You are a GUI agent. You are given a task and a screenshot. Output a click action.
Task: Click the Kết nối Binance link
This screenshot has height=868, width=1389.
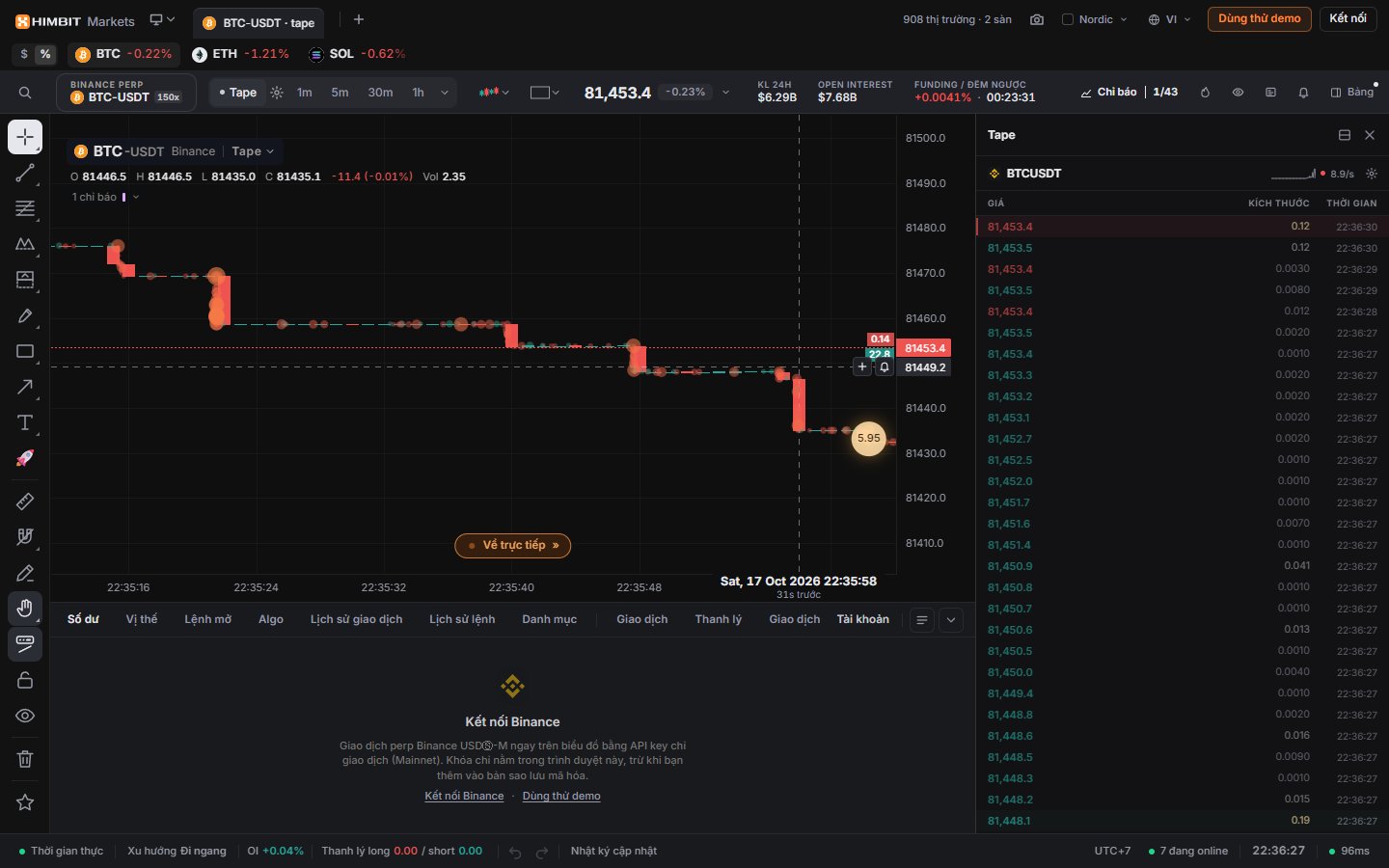pyautogui.click(x=464, y=796)
